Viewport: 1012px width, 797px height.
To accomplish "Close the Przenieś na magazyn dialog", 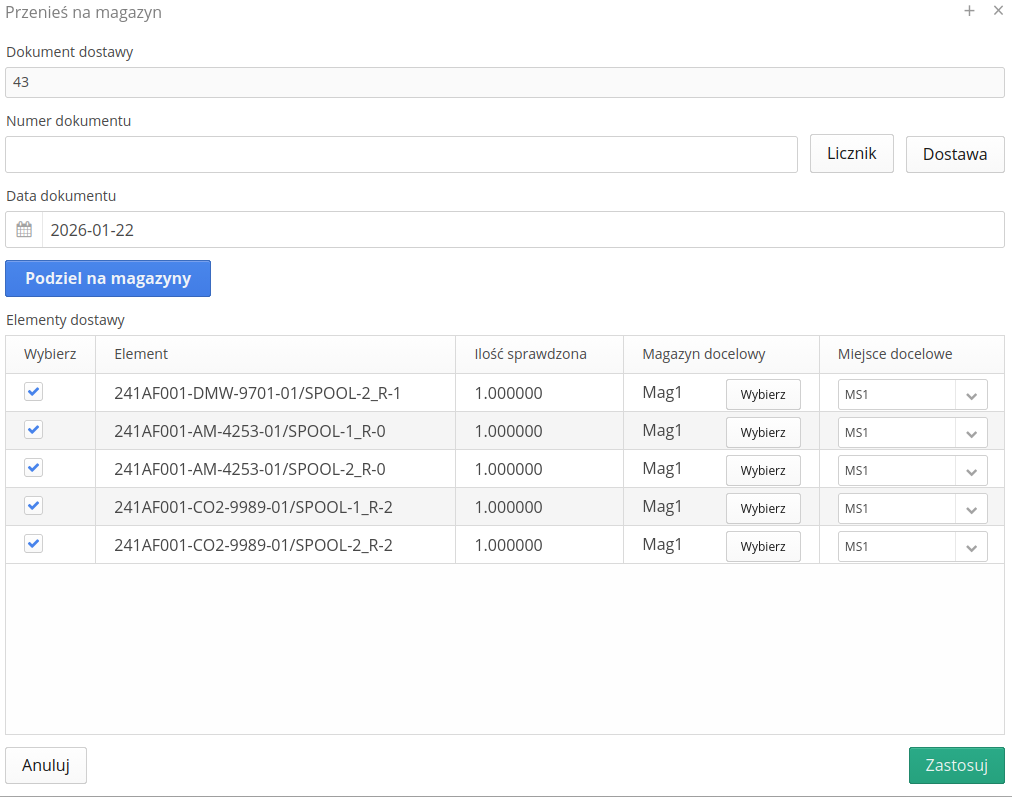I will (998, 11).
